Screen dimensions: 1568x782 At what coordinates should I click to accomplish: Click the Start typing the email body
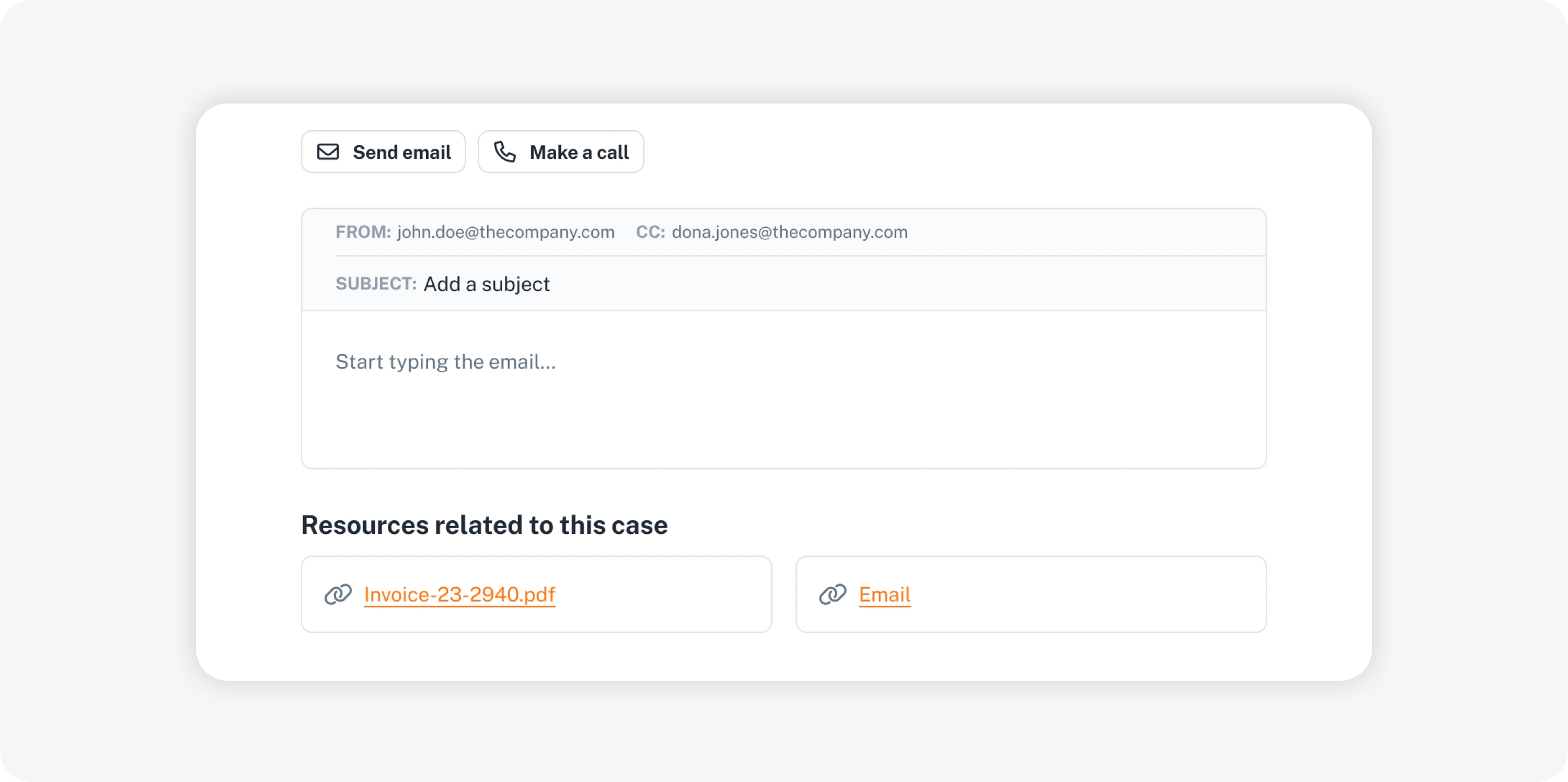(784, 390)
